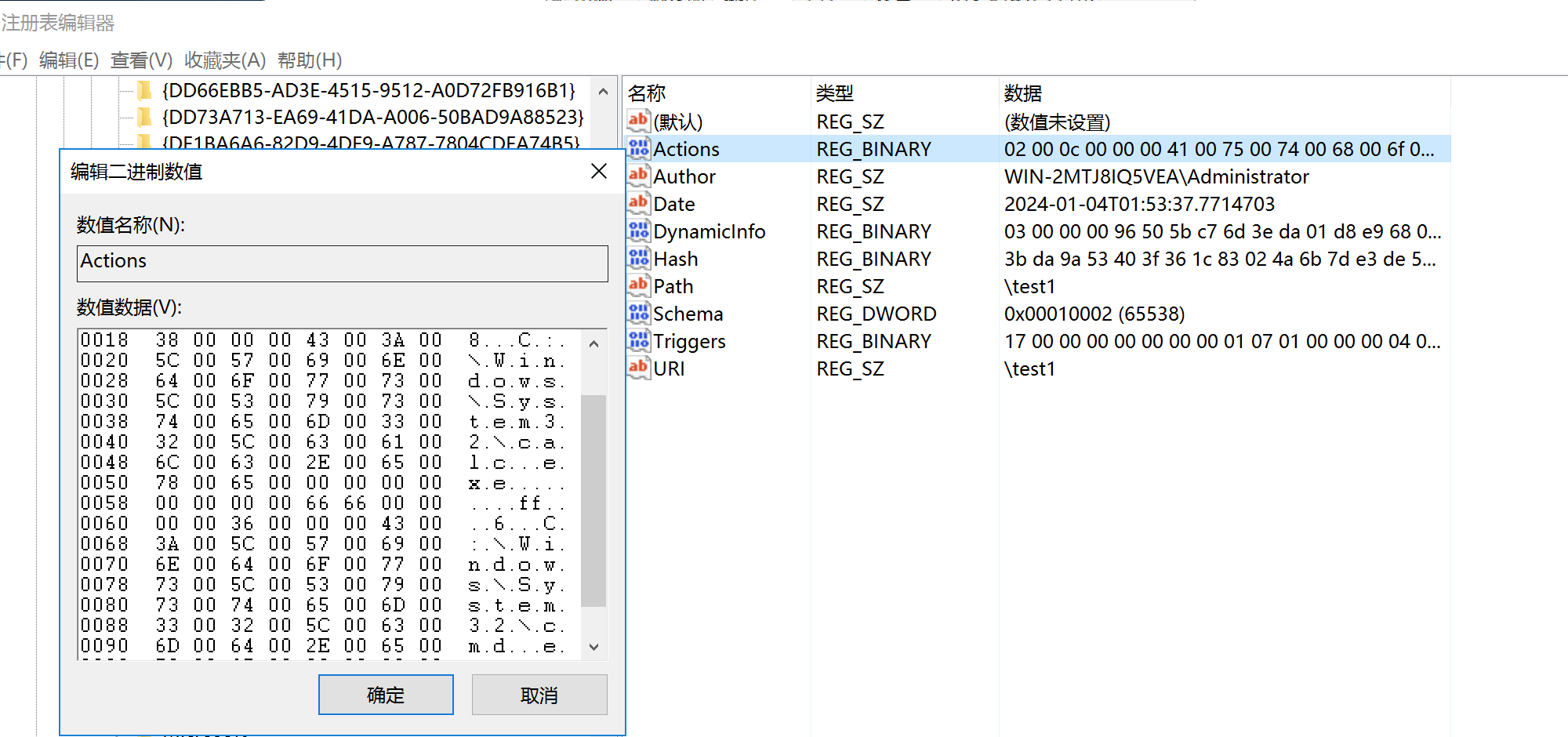Click hex editor scroll up arrow
Viewport: 1568px width, 737px height.
pyautogui.click(x=593, y=343)
